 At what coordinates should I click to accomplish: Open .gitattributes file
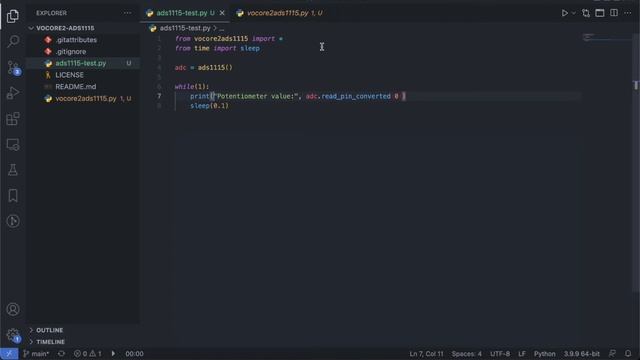[76, 40]
